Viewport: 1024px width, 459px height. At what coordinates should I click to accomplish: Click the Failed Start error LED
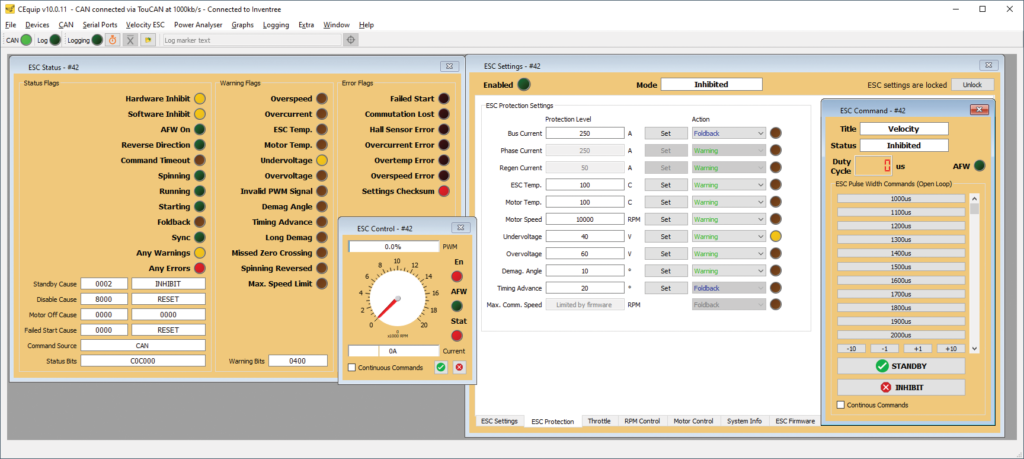coord(444,99)
